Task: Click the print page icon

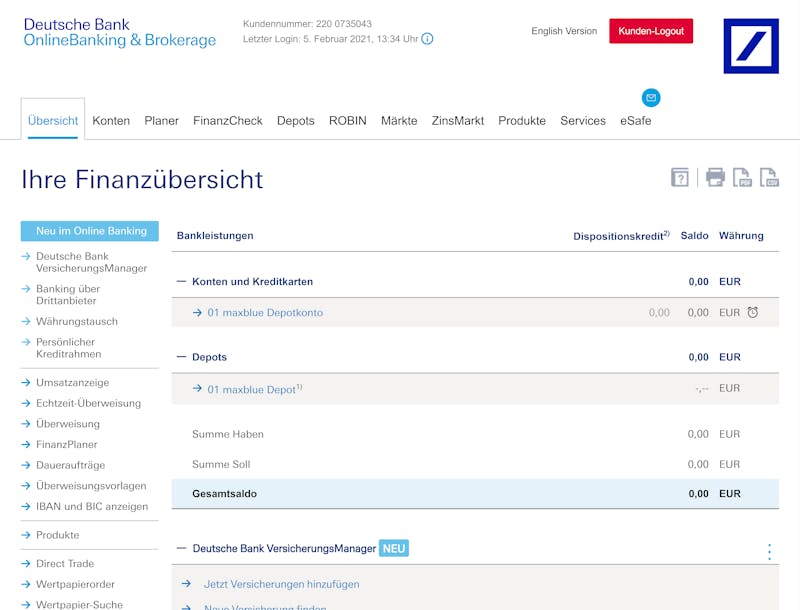Action: click(x=715, y=177)
